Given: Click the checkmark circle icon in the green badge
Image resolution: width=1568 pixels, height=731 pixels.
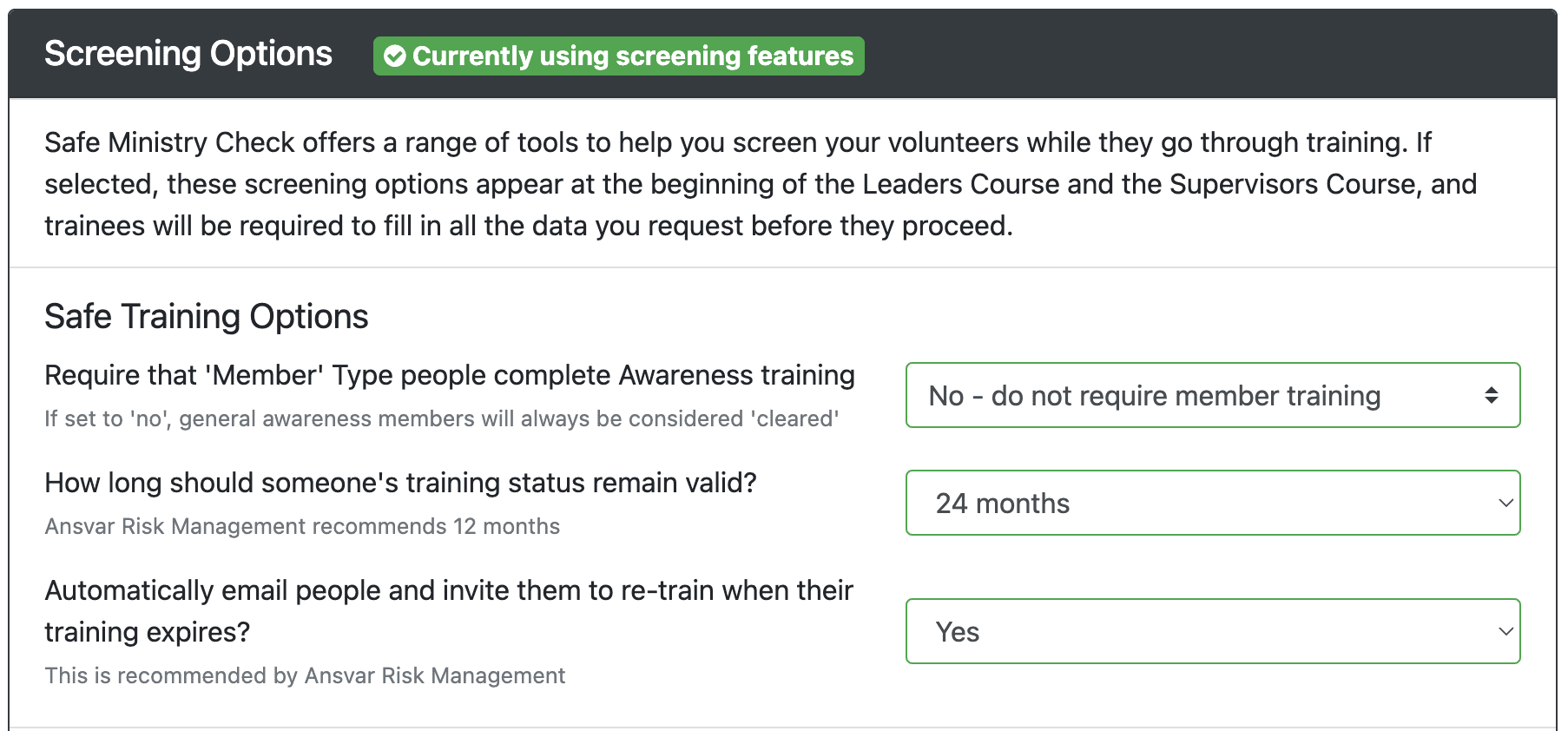Looking at the screenshot, I should click(396, 56).
